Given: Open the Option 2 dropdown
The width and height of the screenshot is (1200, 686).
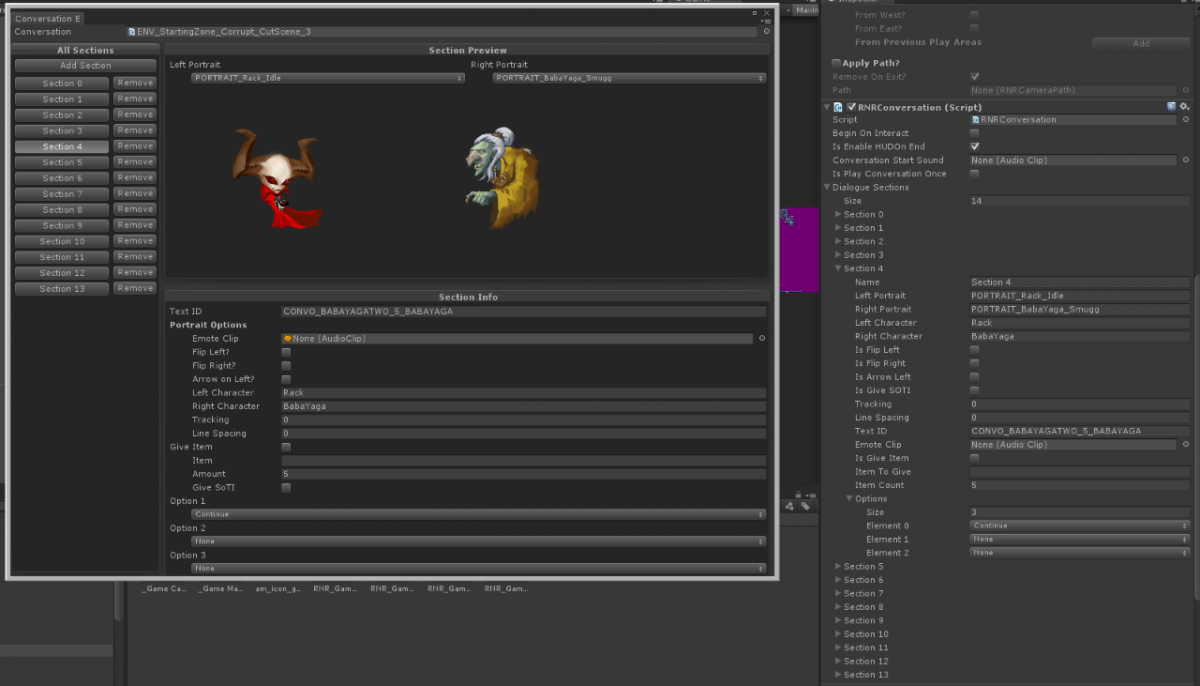Looking at the screenshot, I should click(479, 541).
